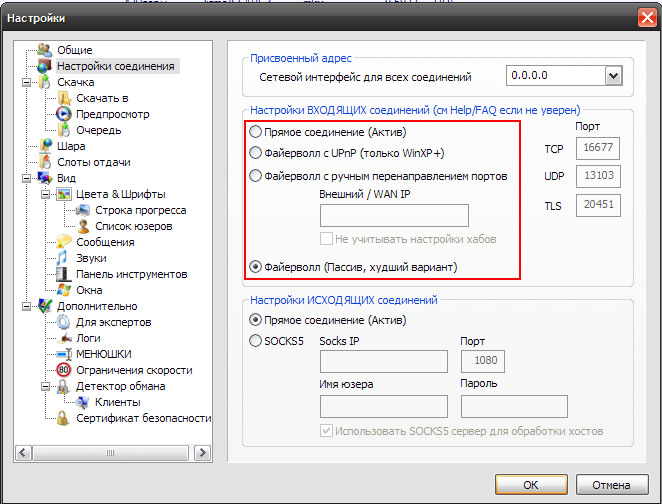
Task: Select the SOCKS5 outgoing connection option
Action: pyautogui.click(x=256, y=341)
